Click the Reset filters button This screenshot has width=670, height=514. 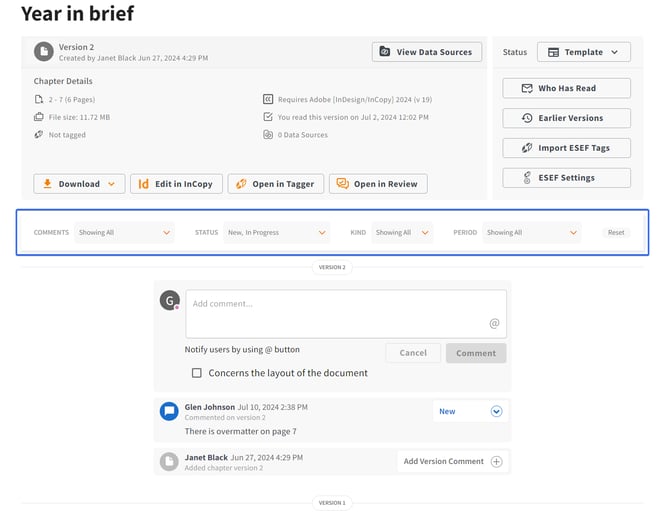[616, 232]
